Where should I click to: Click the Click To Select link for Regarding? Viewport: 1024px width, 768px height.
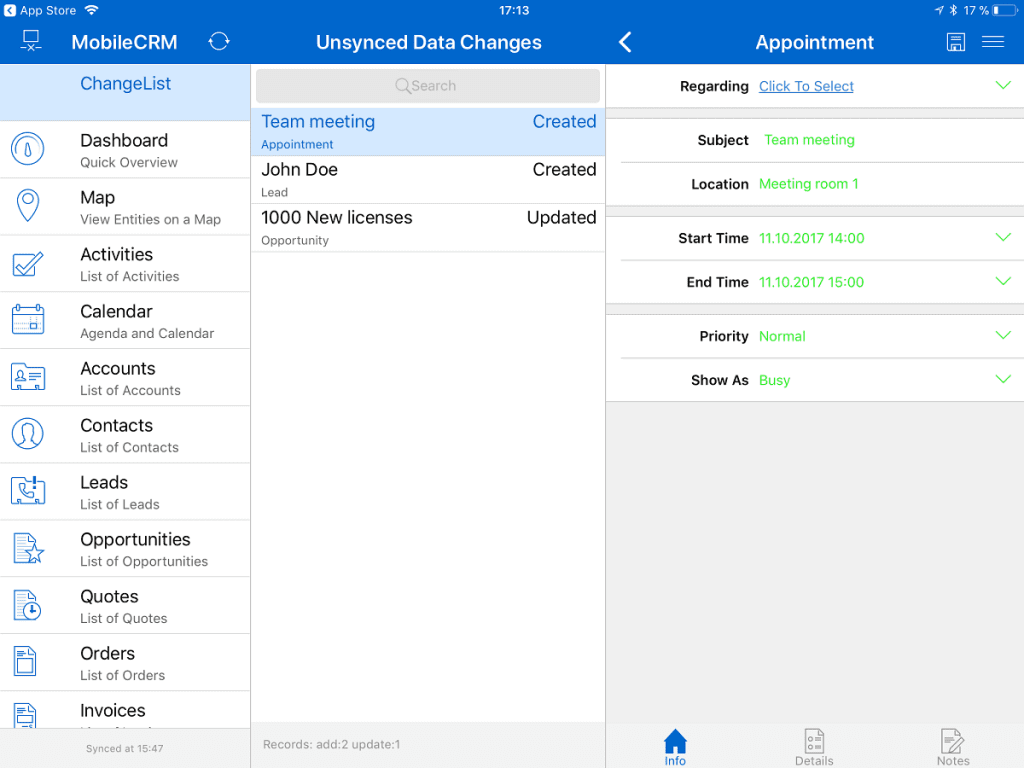pyautogui.click(x=806, y=86)
